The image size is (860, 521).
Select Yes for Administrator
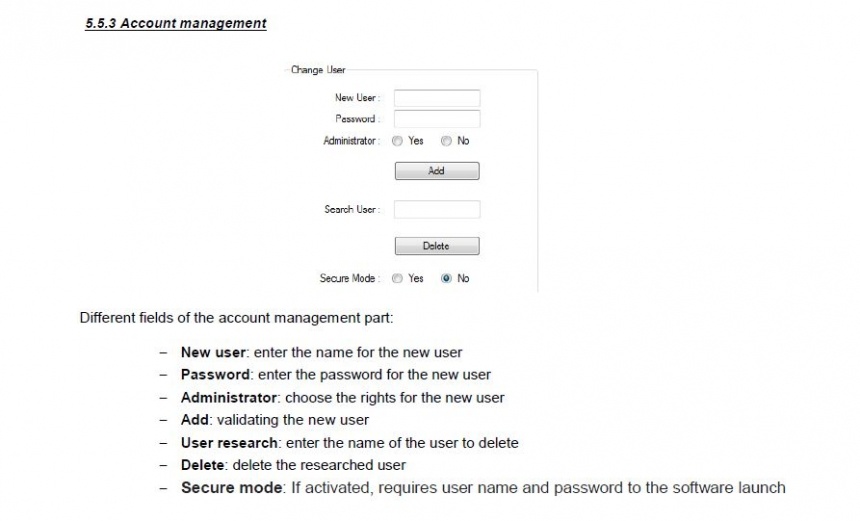pyautogui.click(x=398, y=141)
